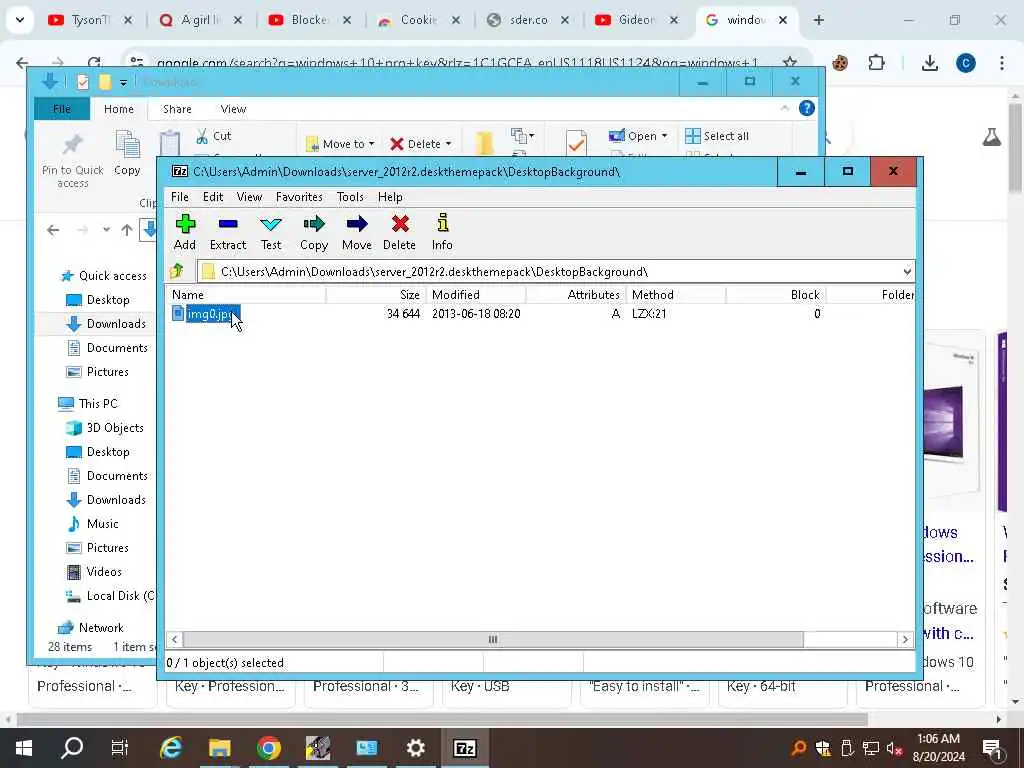Viewport: 1024px width, 768px height.
Task: Open the 7-Zip View menu
Action: [x=249, y=197]
